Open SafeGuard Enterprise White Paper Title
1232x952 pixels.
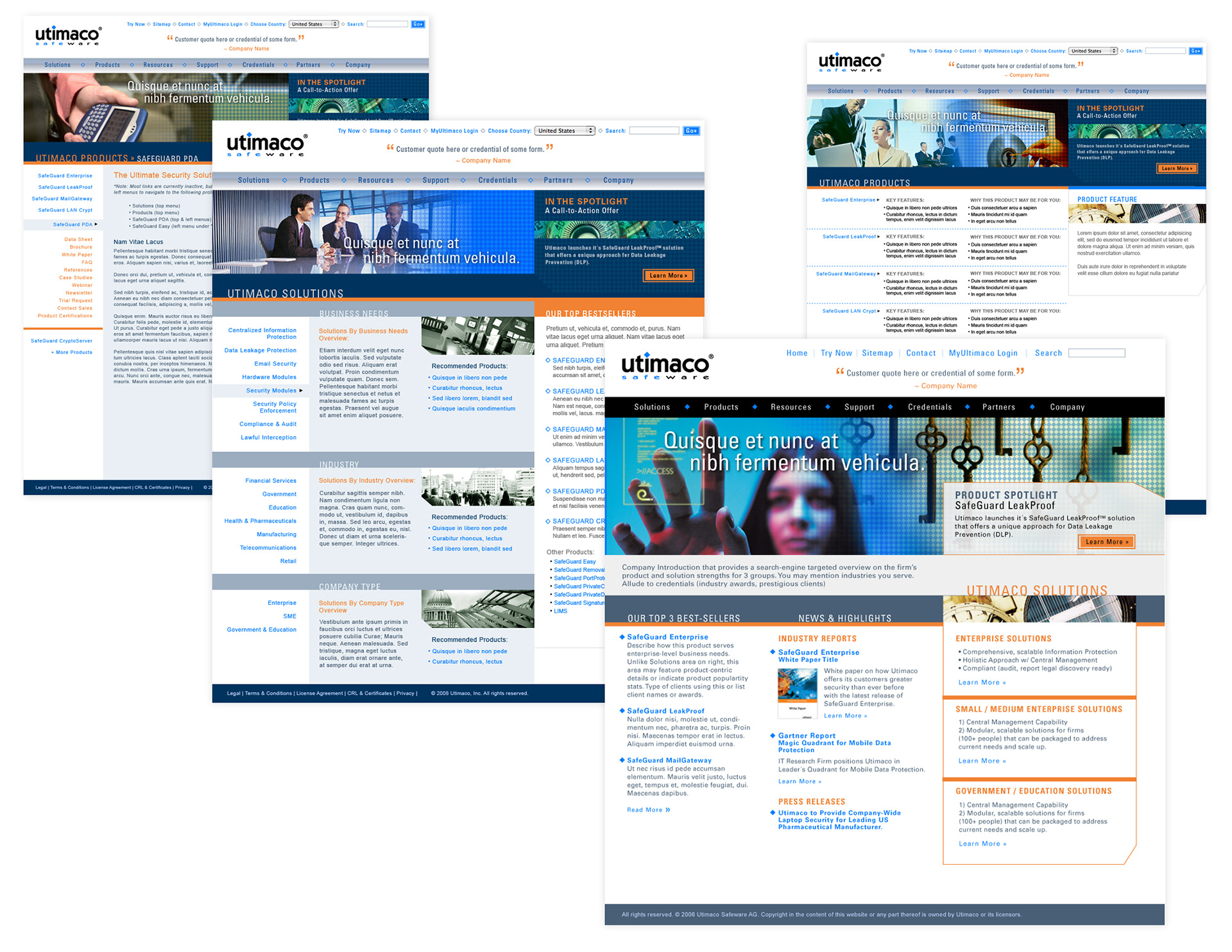pos(818,656)
